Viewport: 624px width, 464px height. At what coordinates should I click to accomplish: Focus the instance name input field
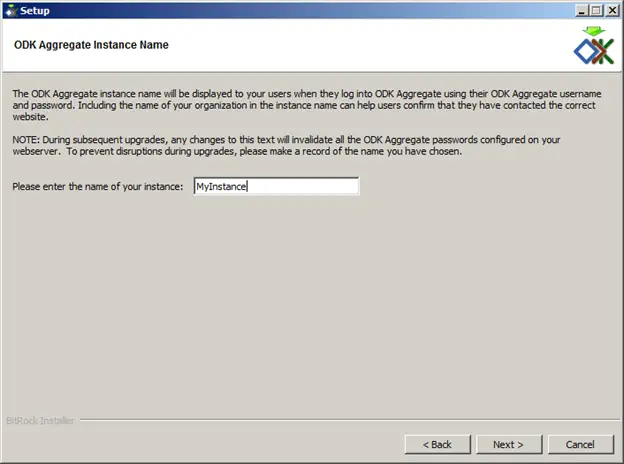click(277, 186)
